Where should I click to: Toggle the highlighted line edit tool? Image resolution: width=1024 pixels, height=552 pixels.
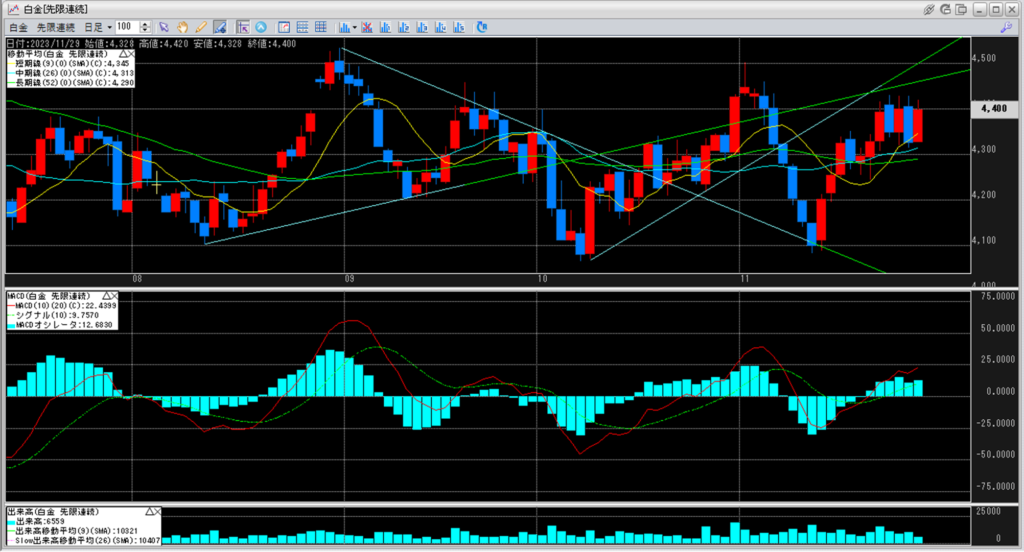click(220, 27)
